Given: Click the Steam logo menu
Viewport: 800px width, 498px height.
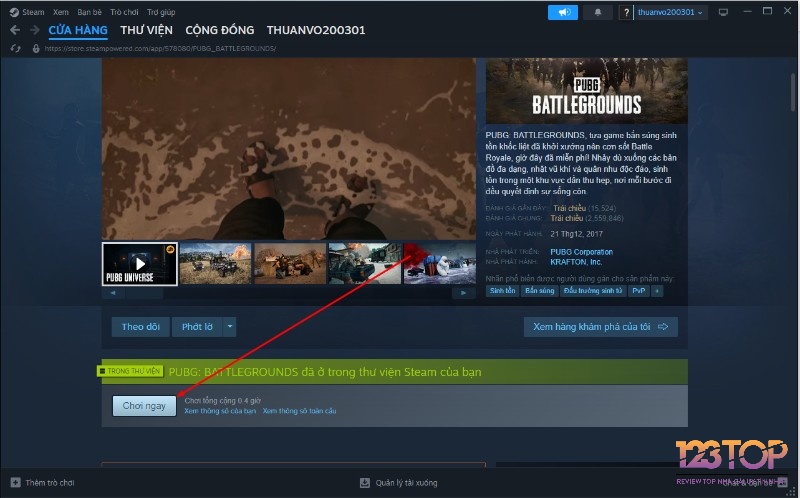Looking at the screenshot, I should [27, 12].
